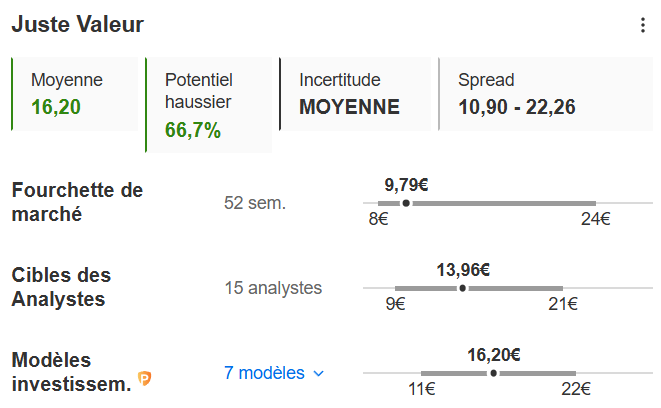
Task: Click the Cibles des Analystes label
Action: tap(61, 286)
